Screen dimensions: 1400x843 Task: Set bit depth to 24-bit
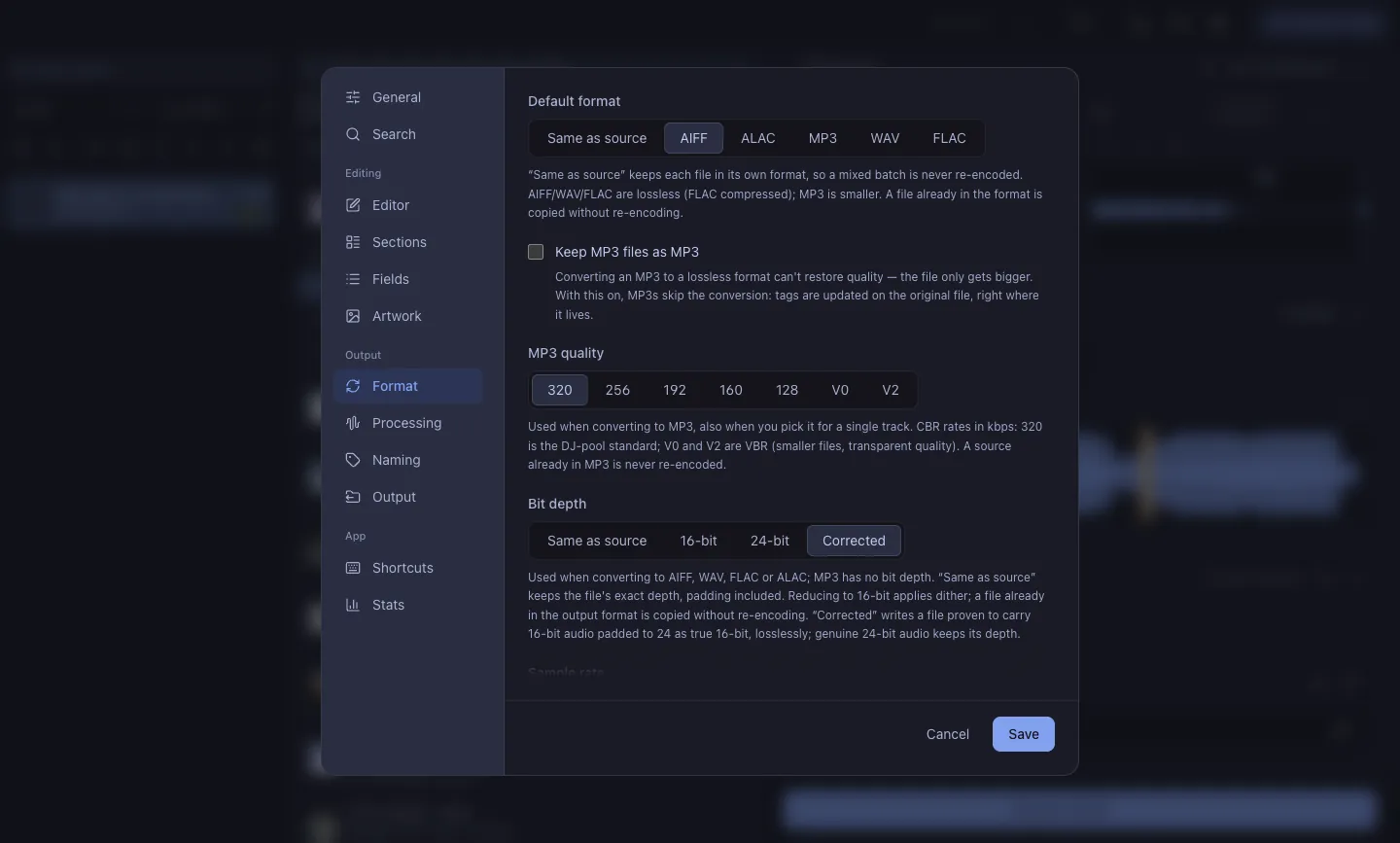[770, 541]
